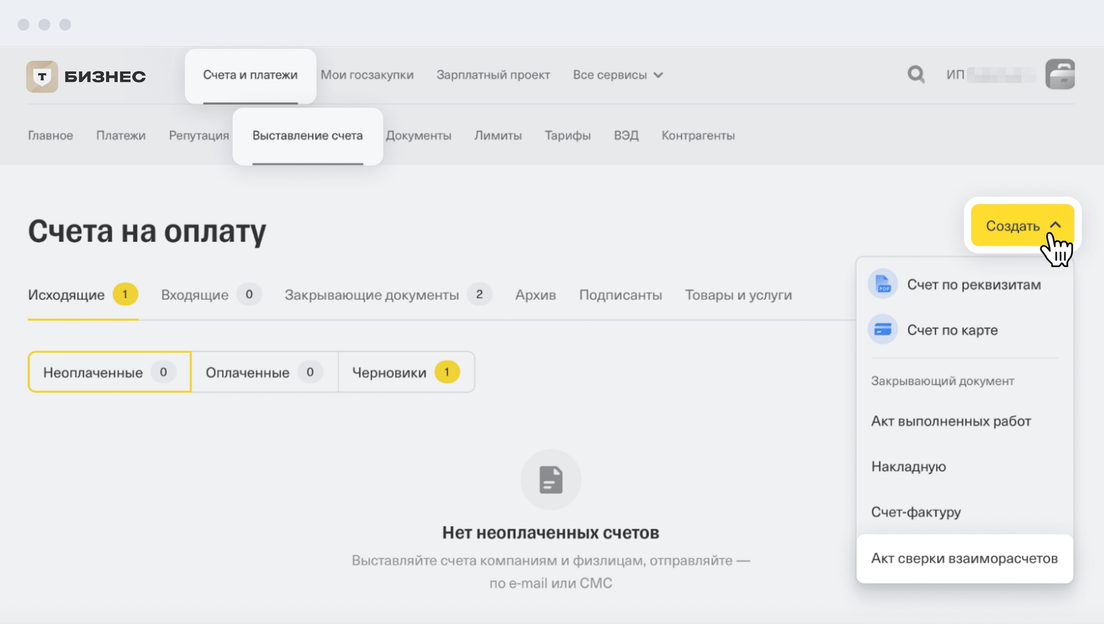Collapse the Создать dropdown button
1104x624 pixels.
click(x=1022, y=226)
